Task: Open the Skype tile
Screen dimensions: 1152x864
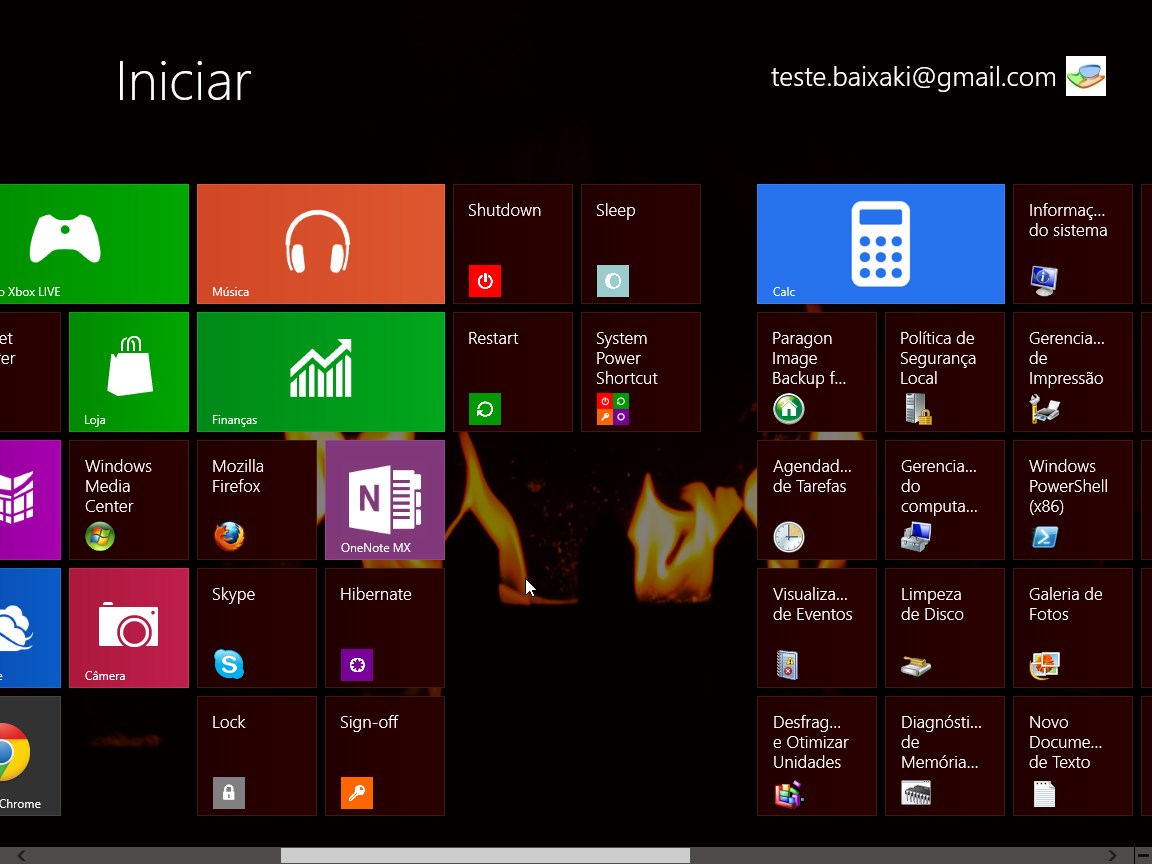Action: [x=256, y=628]
